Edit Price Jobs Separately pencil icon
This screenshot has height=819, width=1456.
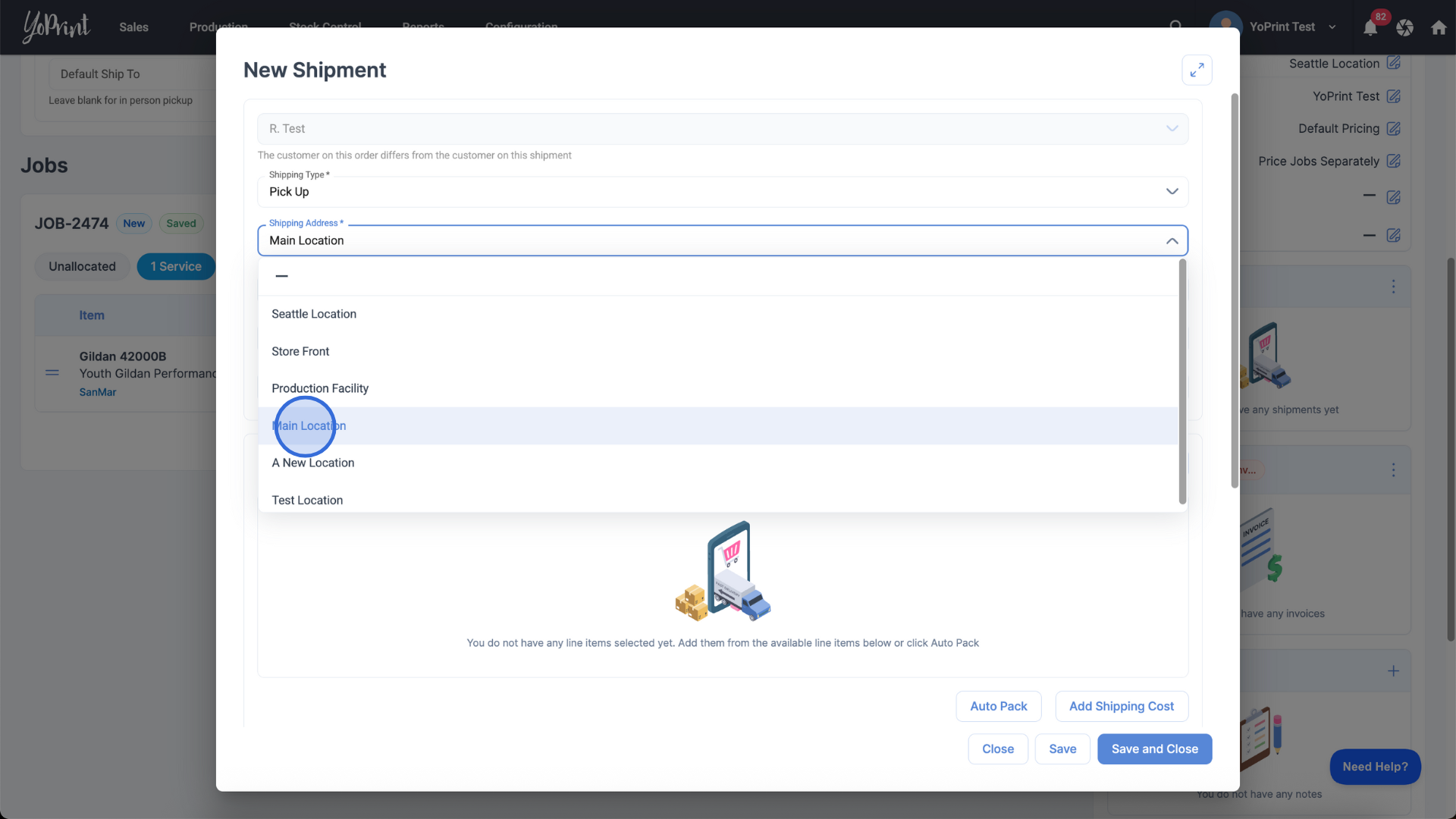(1394, 162)
